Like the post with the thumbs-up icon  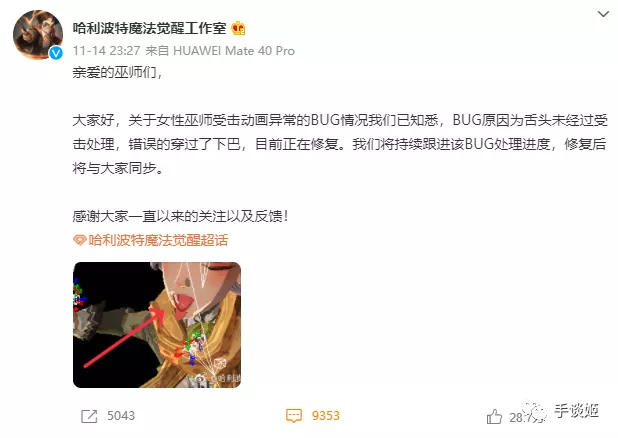[x=494, y=416]
